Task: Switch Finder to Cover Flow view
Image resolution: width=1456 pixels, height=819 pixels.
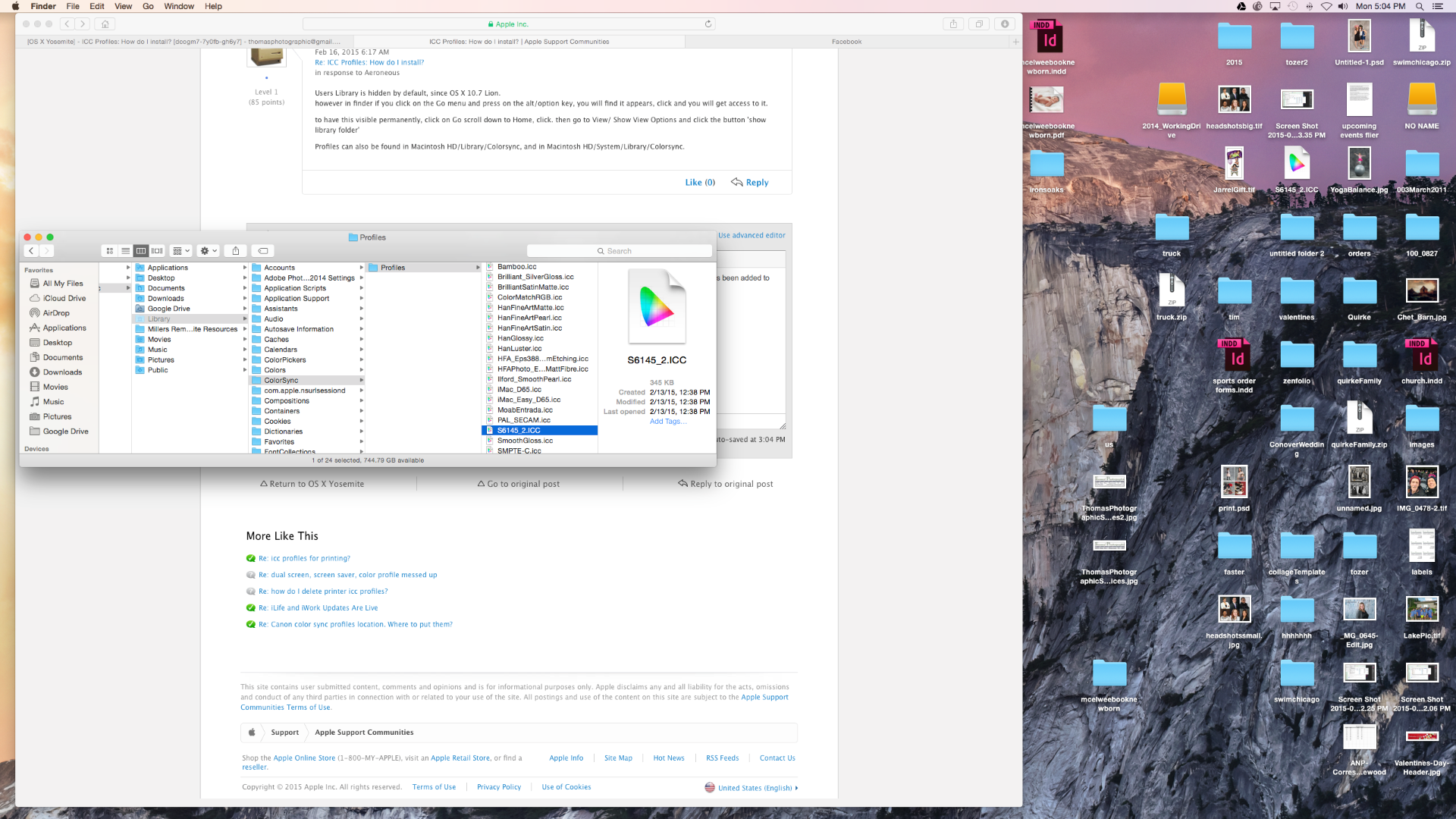Action: pos(157,251)
